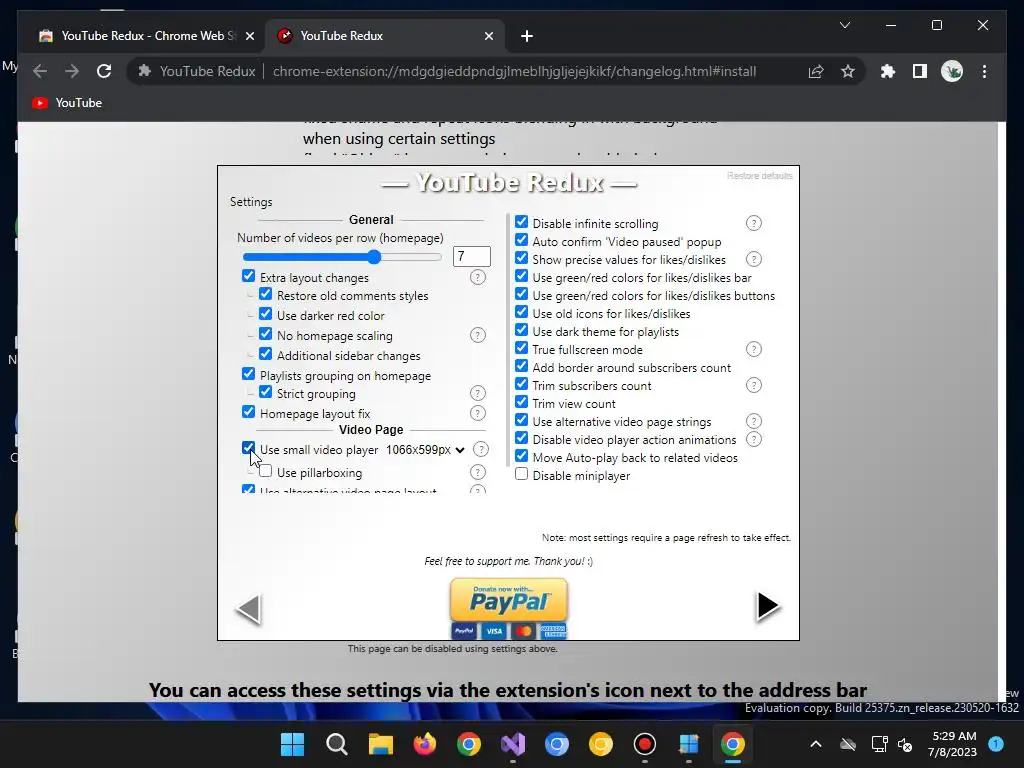Viewport: 1024px width, 768px height.
Task: Open Chrome side panel icon
Action: pyautogui.click(x=920, y=71)
